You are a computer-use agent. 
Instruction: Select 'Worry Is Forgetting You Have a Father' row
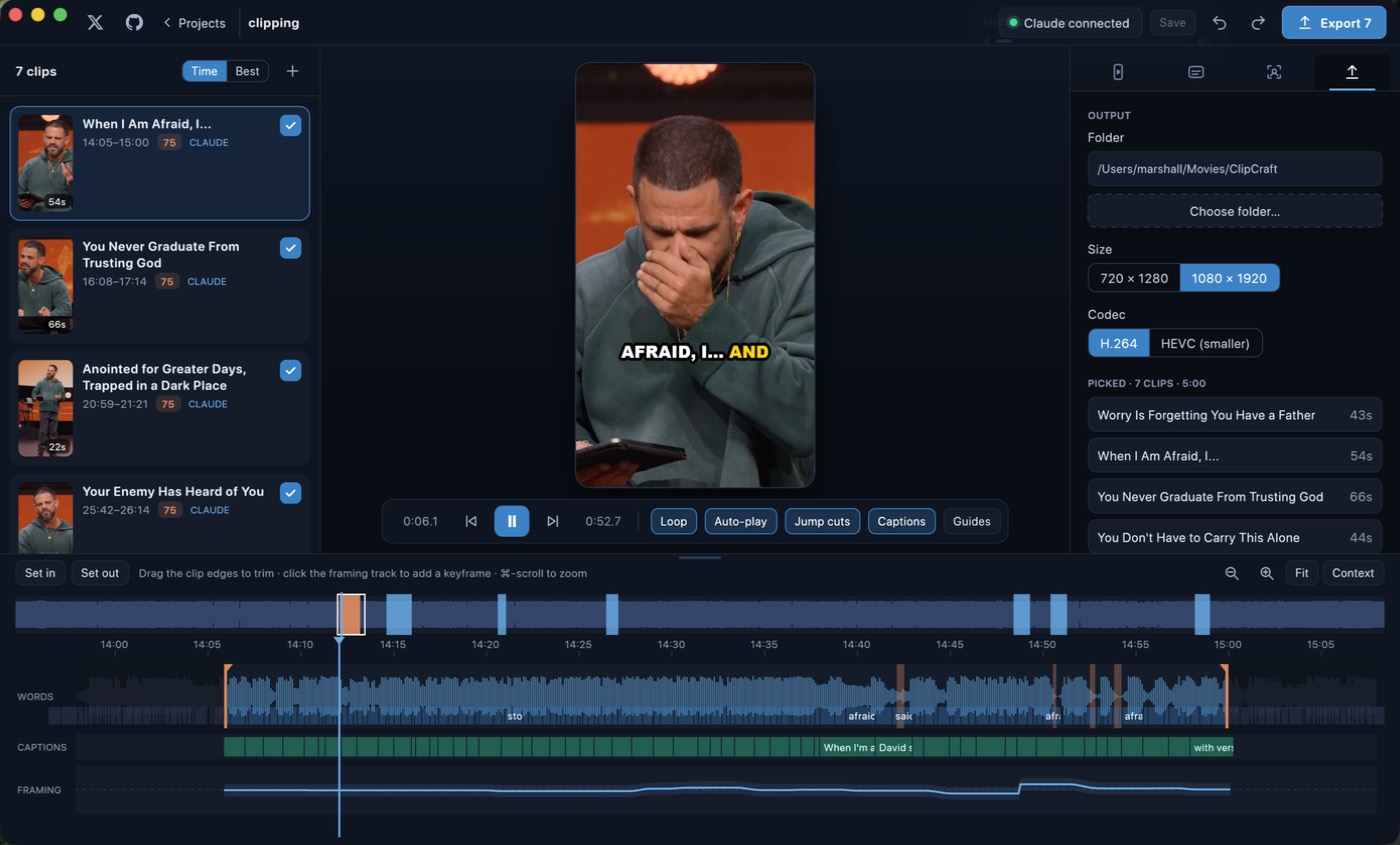(x=1234, y=415)
